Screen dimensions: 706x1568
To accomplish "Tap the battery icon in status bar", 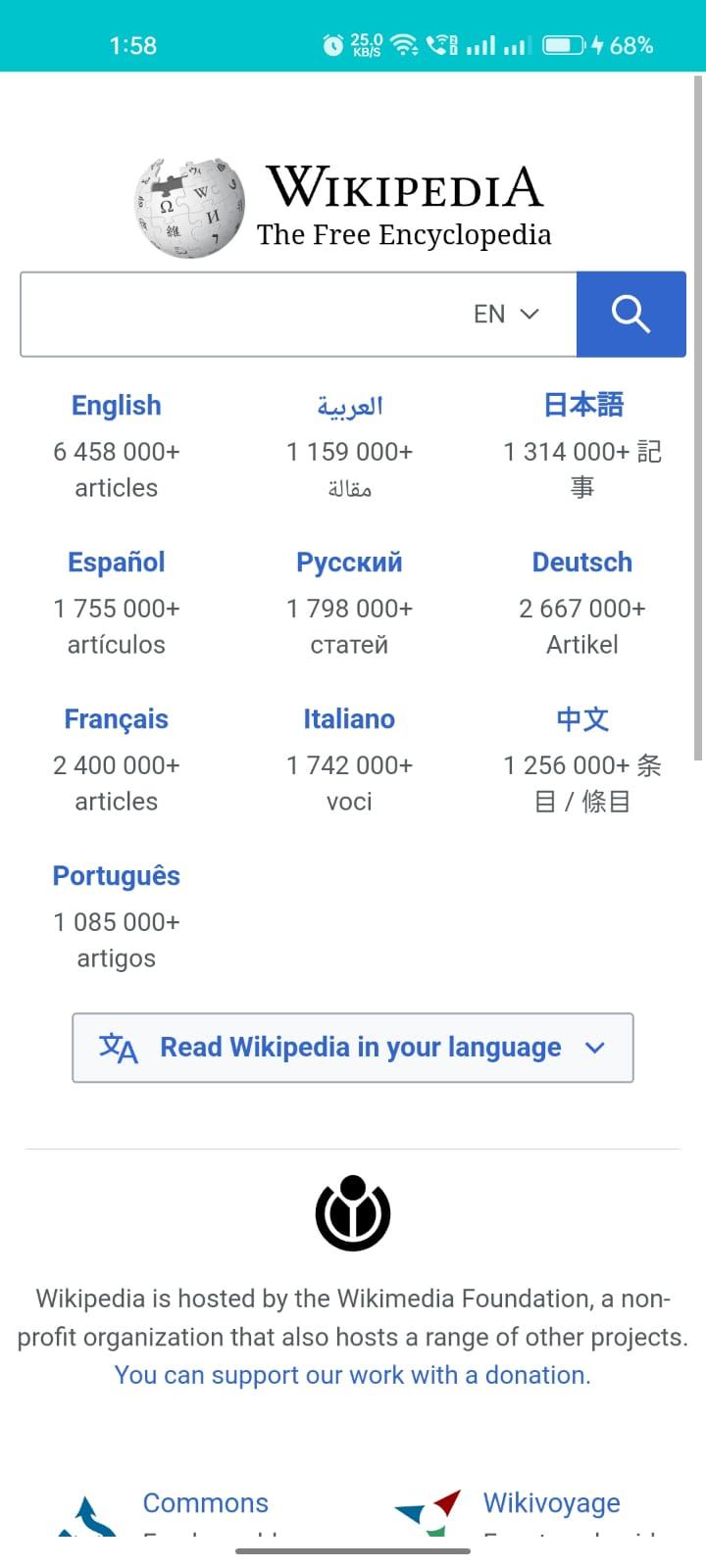I will (x=564, y=45).
